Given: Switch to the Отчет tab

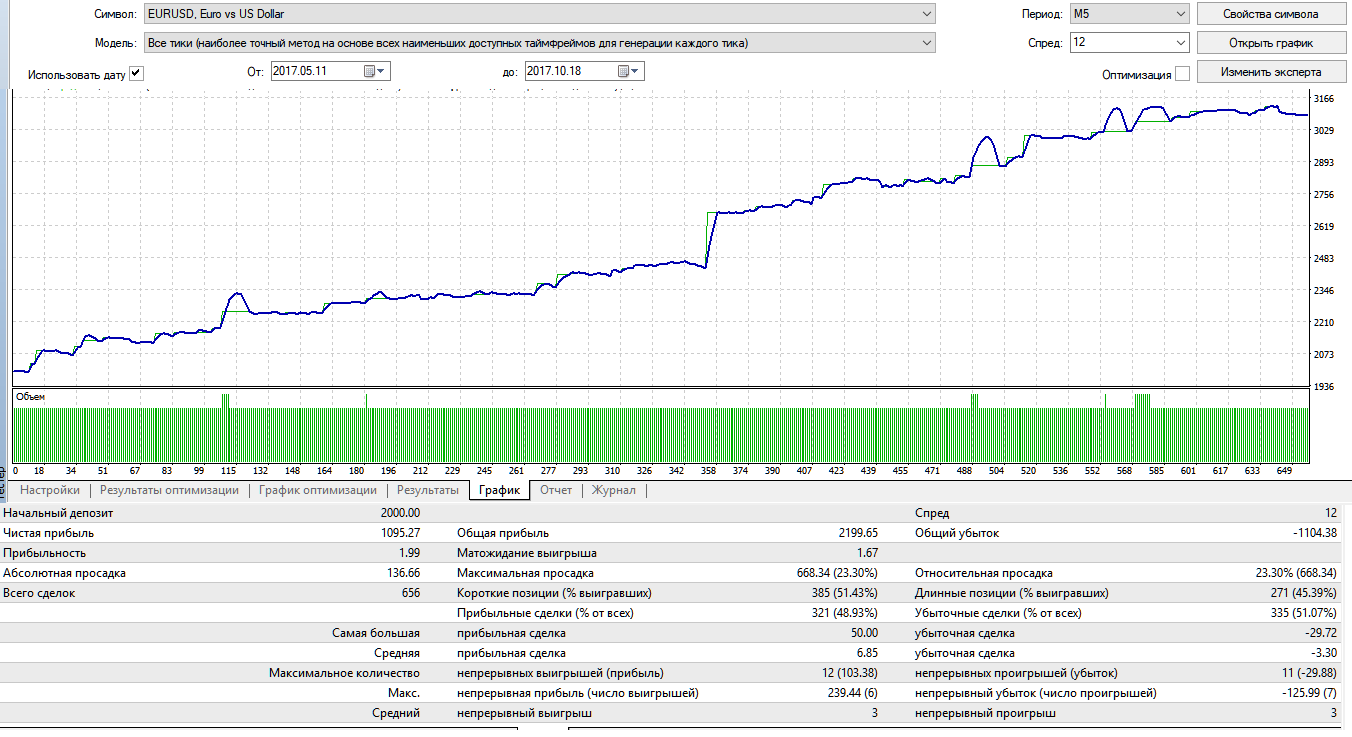Looking at the screenshot, I should click(x=556, y=490).
